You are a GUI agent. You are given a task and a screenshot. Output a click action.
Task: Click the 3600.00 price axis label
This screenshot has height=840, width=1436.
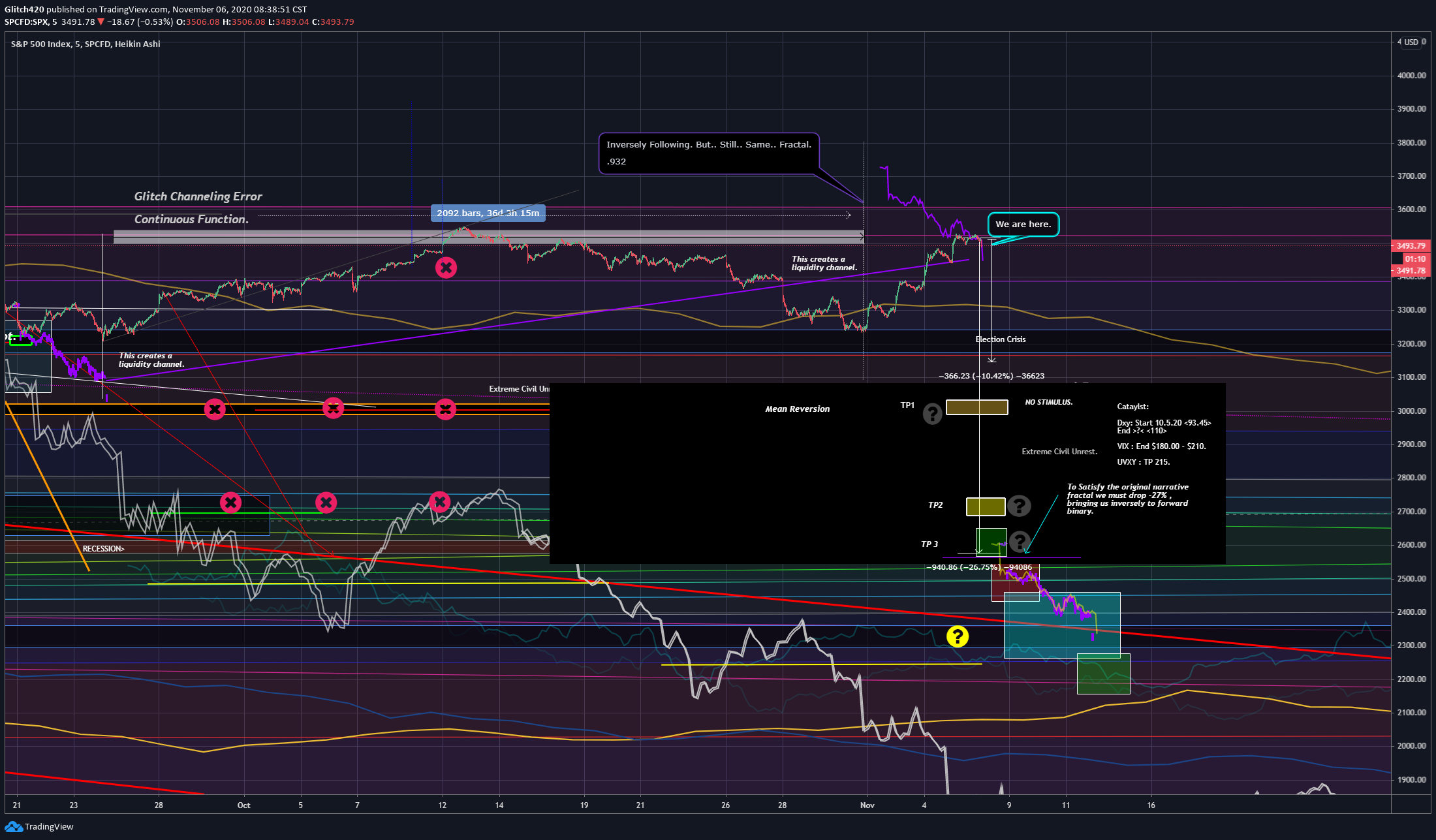pyautogui.click(x=1412, y=210)
